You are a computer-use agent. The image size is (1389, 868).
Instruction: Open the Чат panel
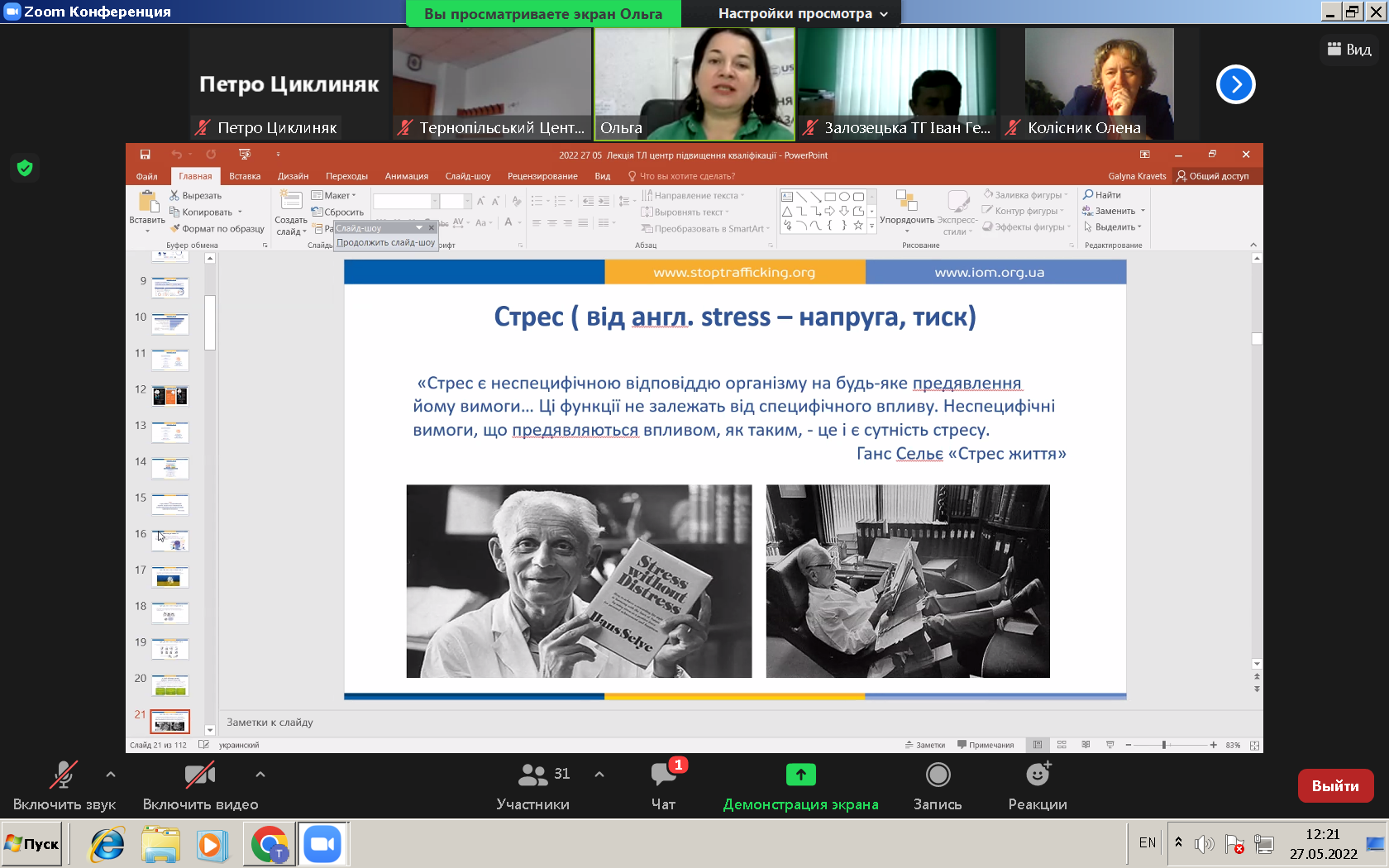coord(663,785)
